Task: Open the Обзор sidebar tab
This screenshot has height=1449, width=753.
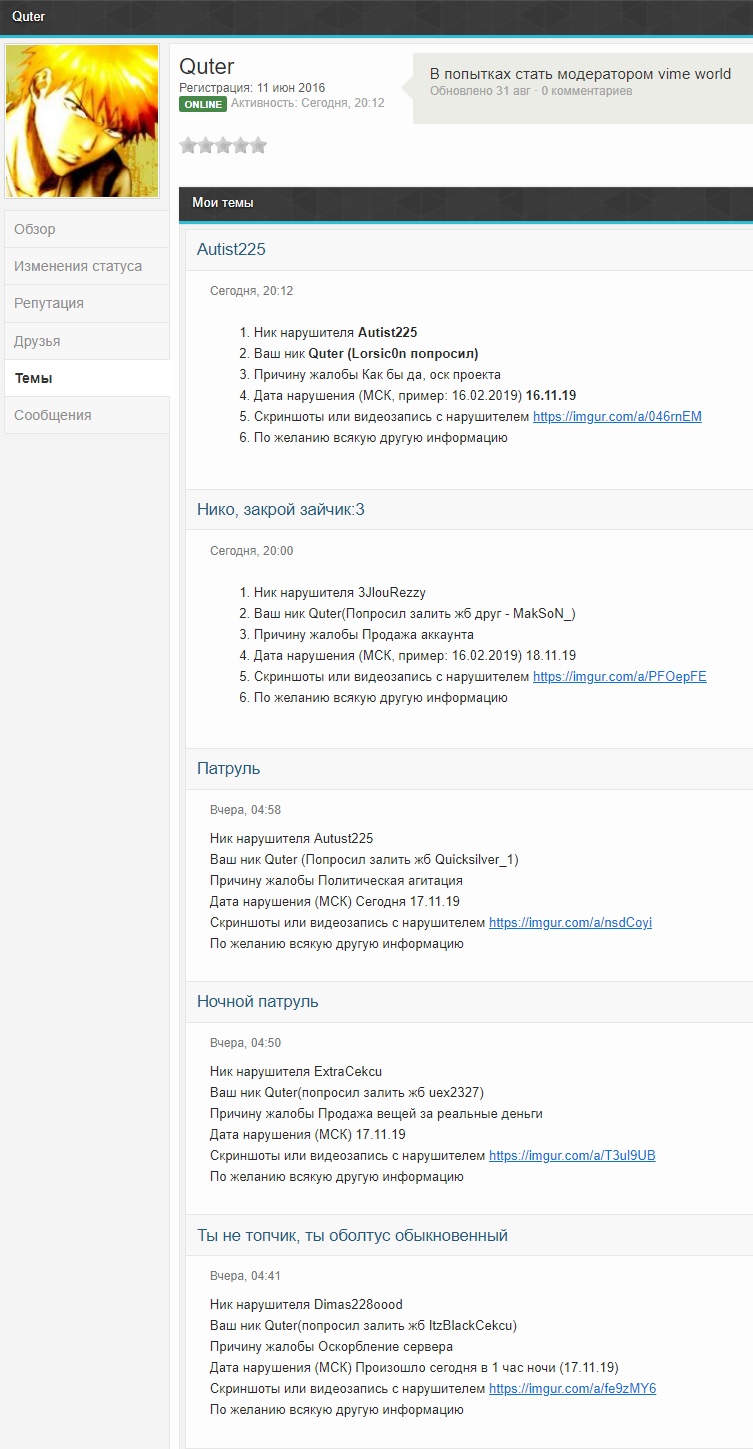Action: [x=87, y=229]
